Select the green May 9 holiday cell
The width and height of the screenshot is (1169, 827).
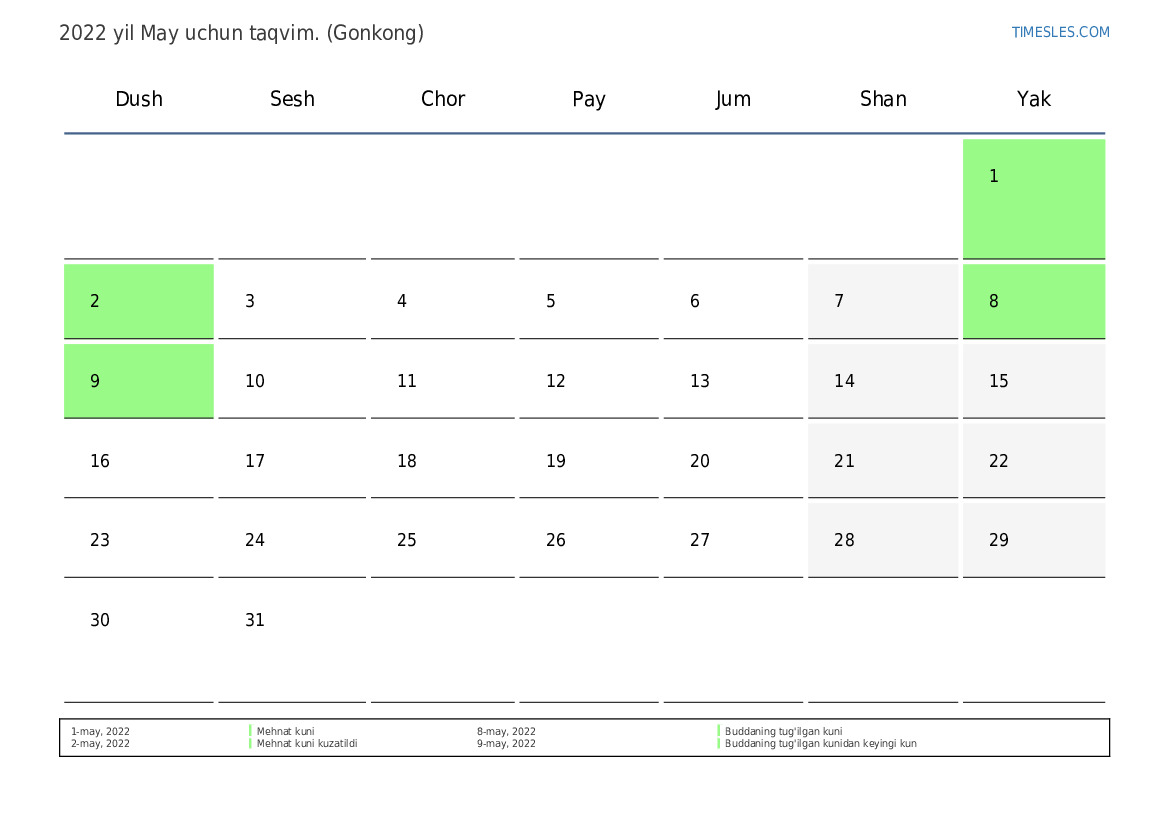pos(139,381)
